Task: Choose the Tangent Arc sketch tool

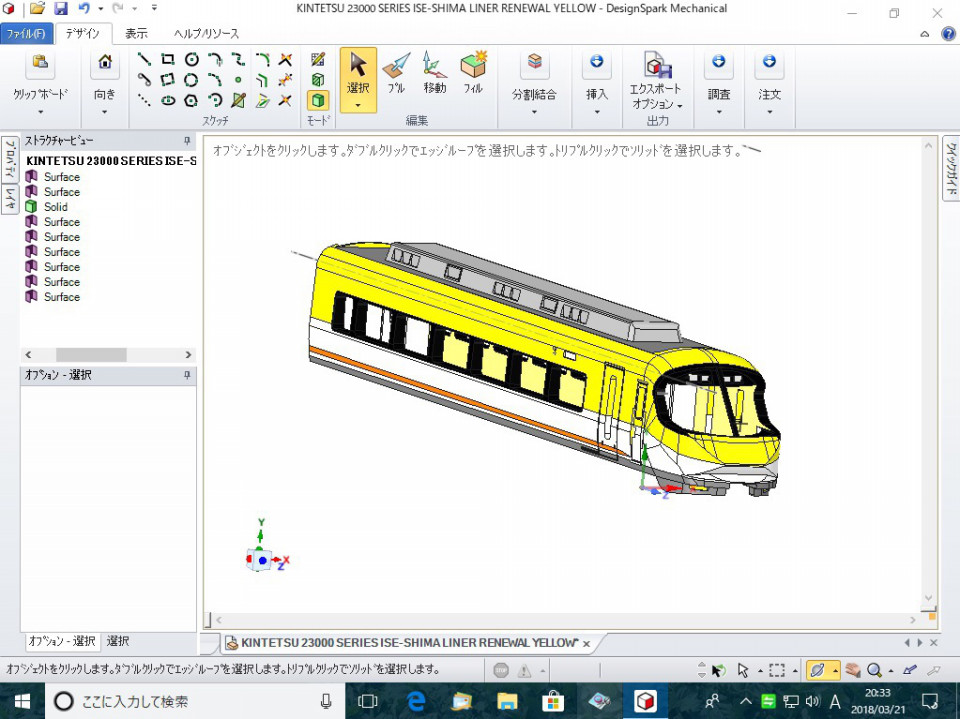Action: 215,59
